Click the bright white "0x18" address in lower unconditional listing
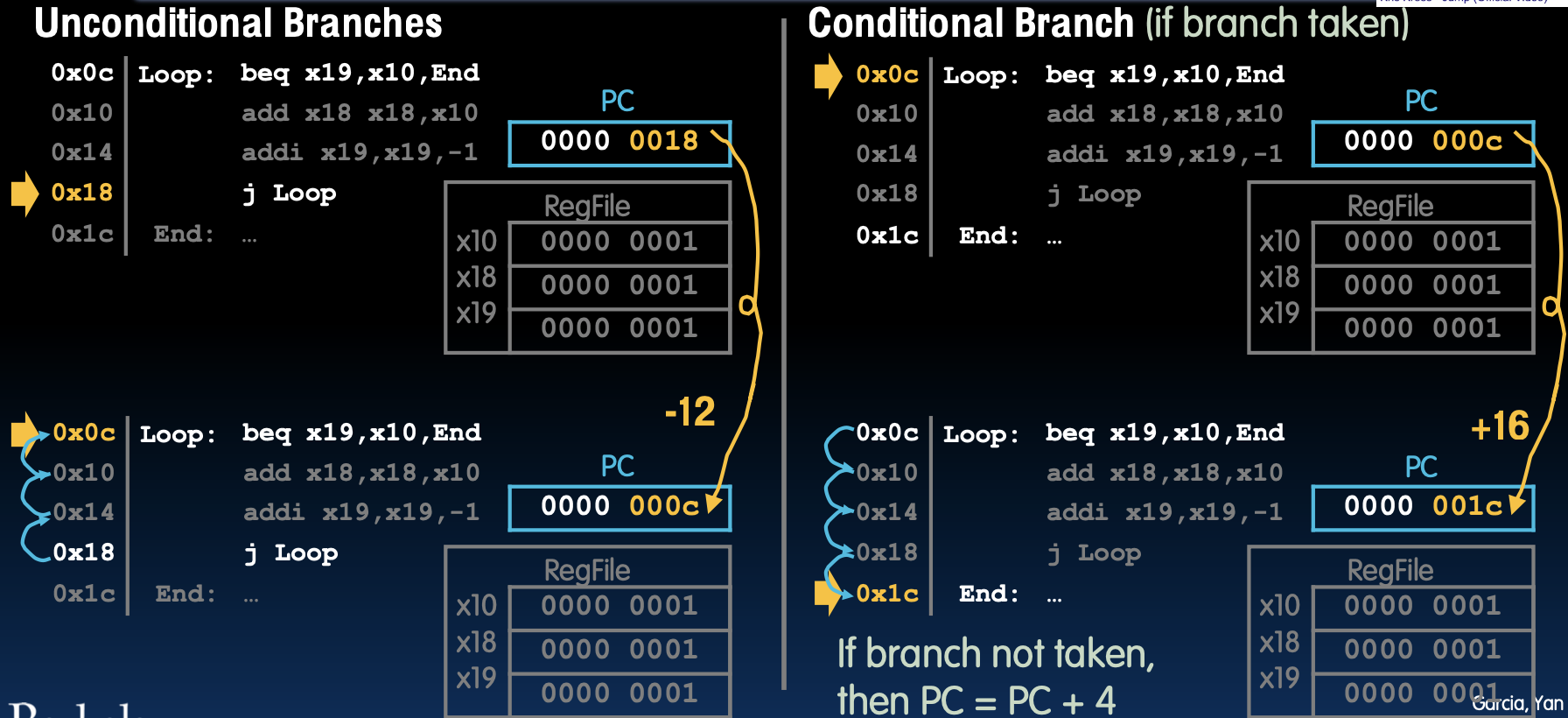Image resolution: width=1568 pixels, height=718 pixels. pos(84,553)
